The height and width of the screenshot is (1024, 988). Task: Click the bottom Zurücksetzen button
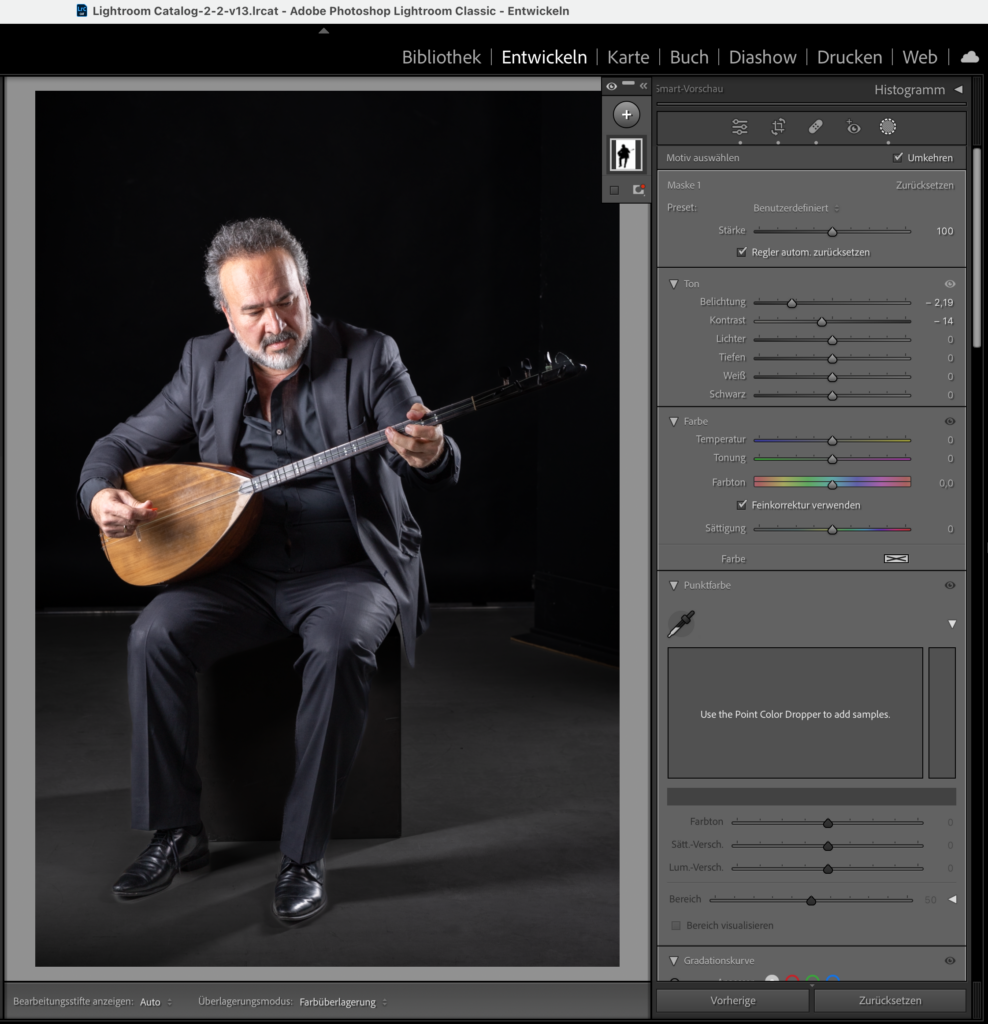890,1000
